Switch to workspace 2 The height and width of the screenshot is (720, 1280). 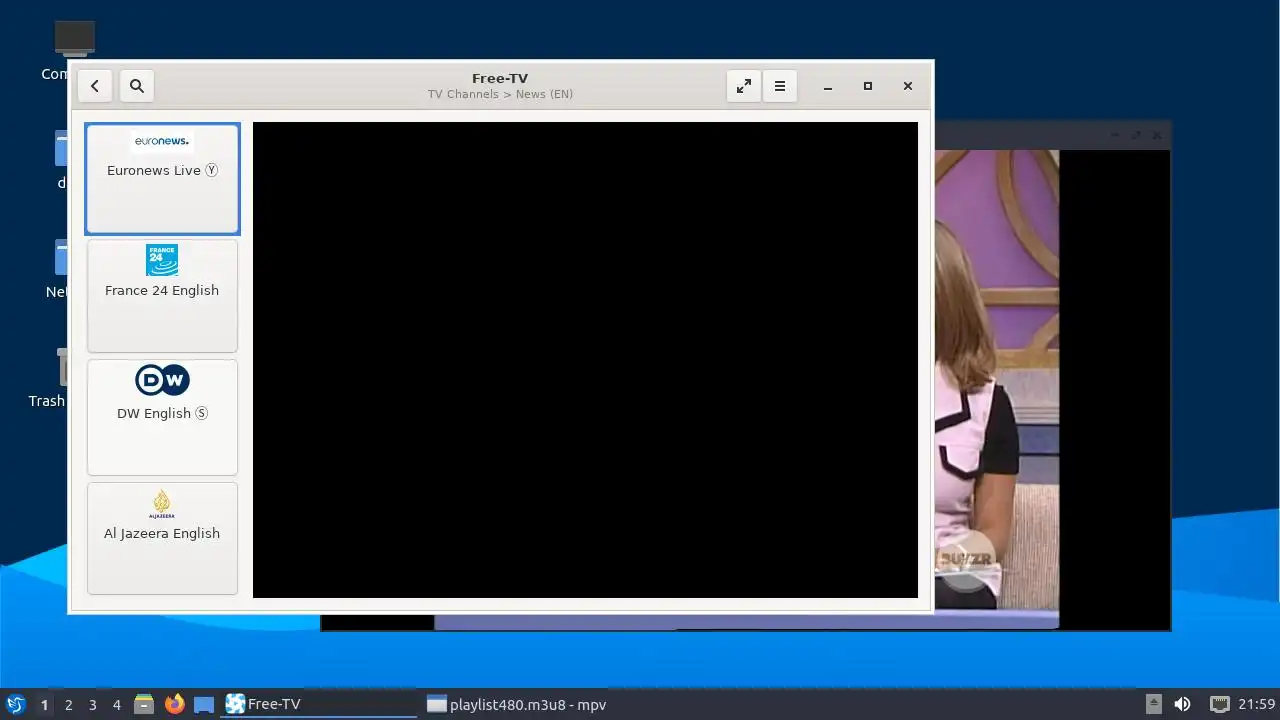pos(68,704)
